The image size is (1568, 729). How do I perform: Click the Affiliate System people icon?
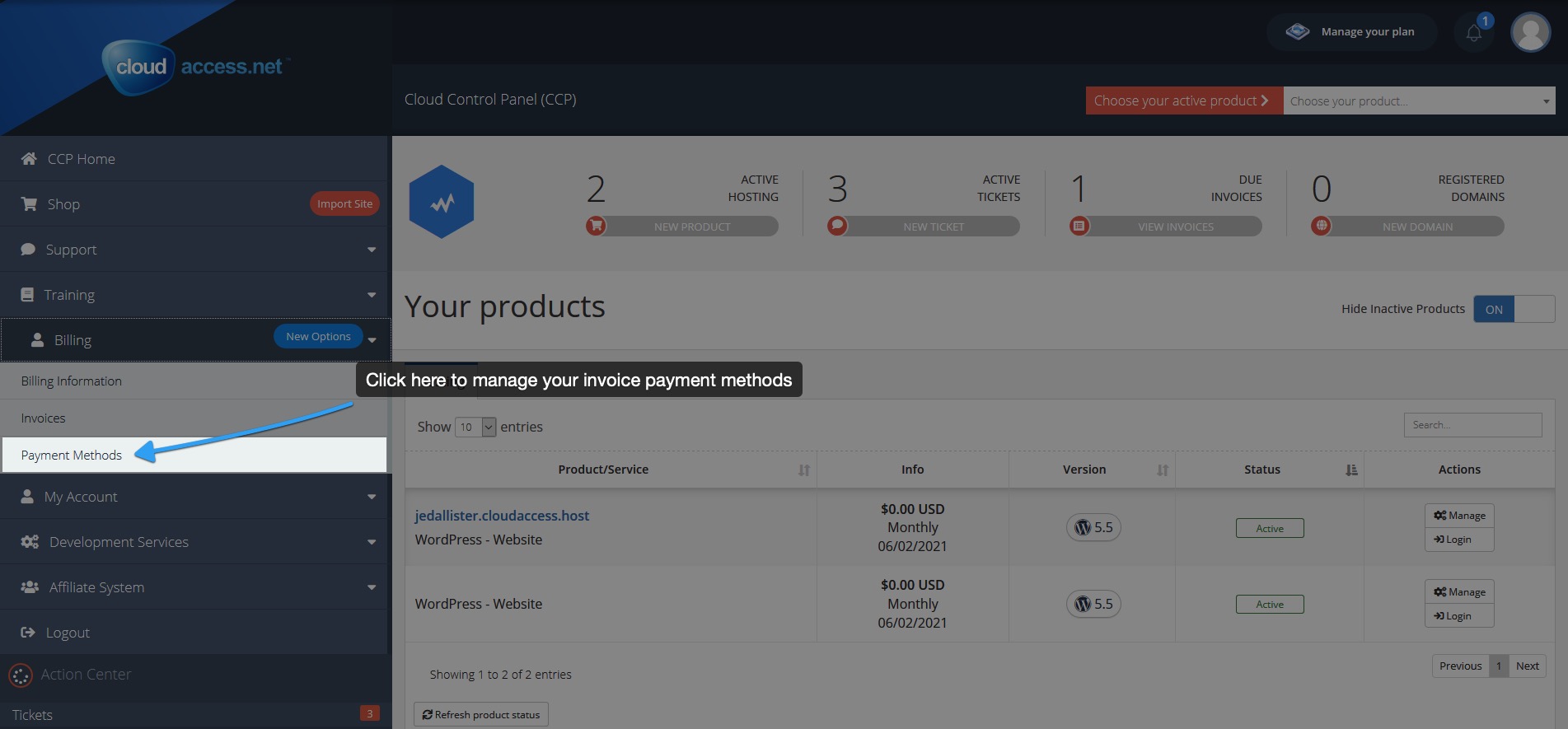[30, 586]
